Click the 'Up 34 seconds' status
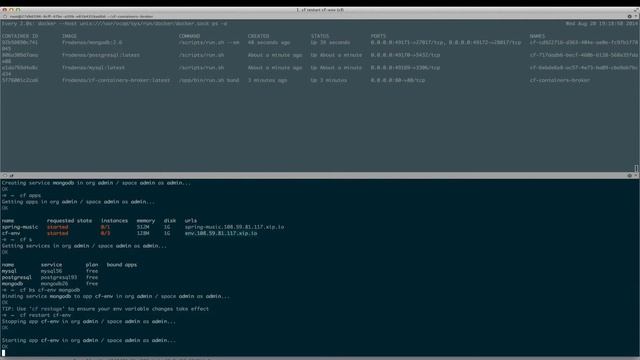 330,42
